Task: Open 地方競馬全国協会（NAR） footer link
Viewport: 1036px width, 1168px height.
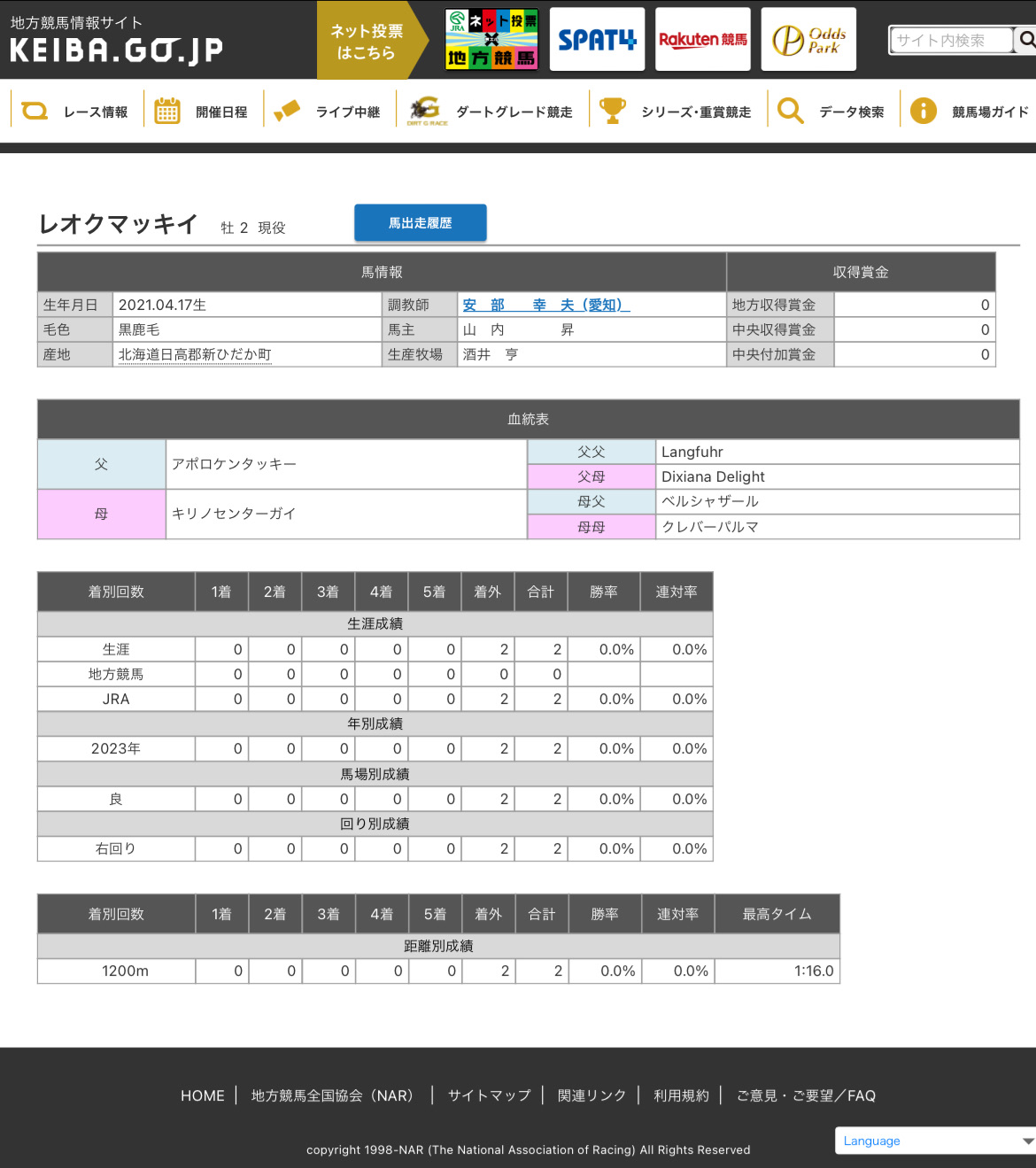Action: pos(335,1095)
